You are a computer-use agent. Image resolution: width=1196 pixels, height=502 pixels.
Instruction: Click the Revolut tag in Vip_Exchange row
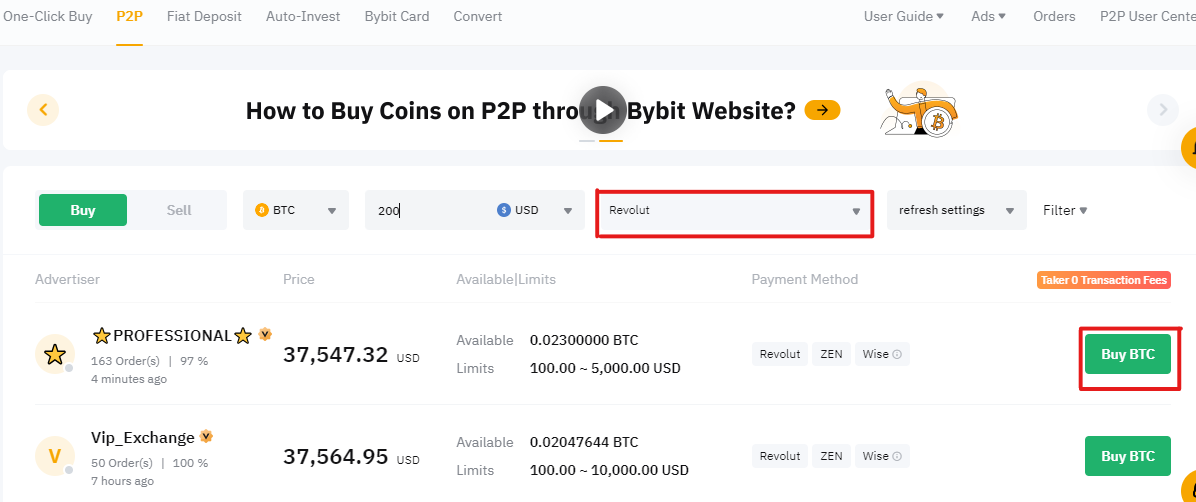780,456
